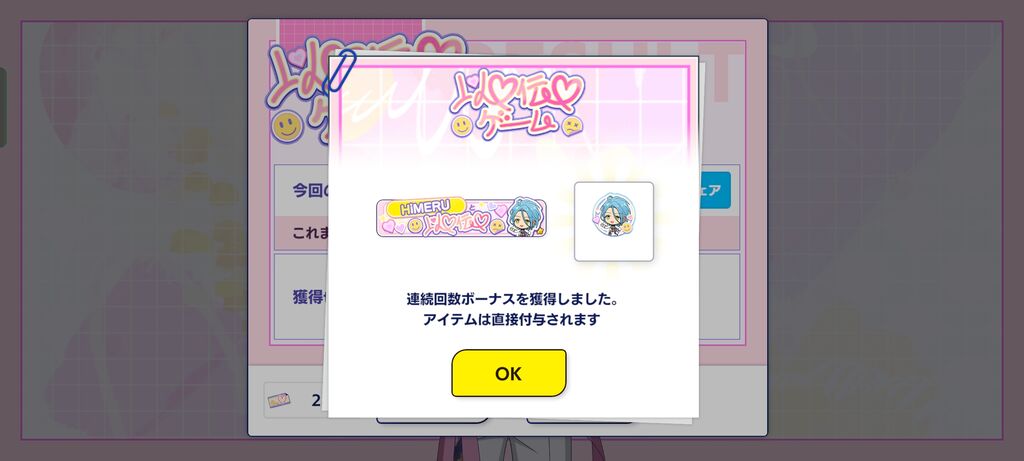Viewport: 1024px width, 461px height.
Task: Click the dark tab on left screen edge
Action: [x=3, y=107]
